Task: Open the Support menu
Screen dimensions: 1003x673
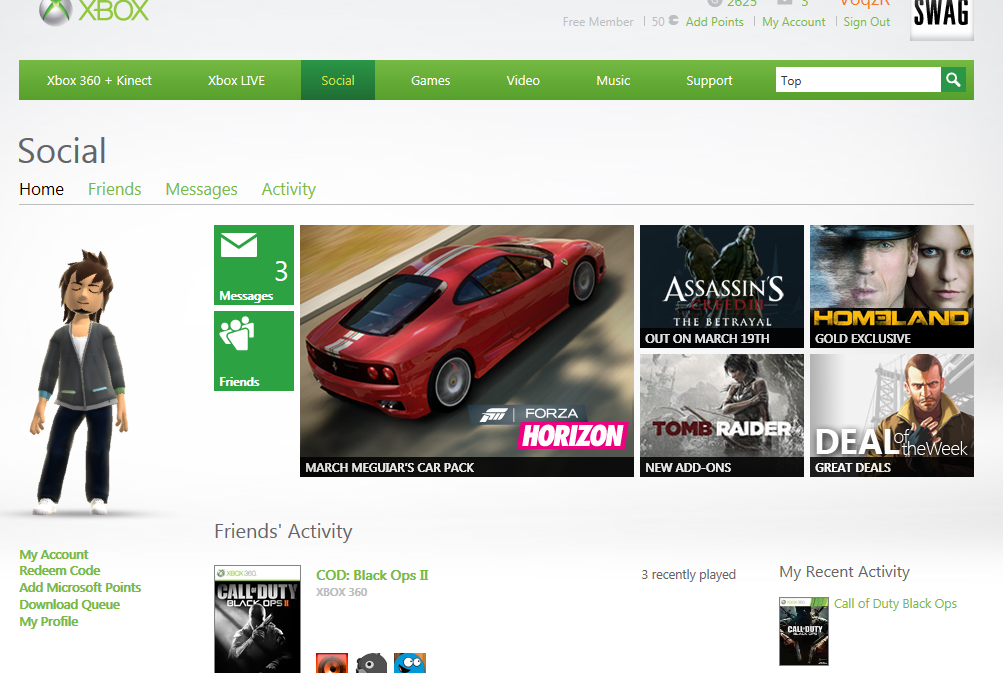Action: (709, 81)
